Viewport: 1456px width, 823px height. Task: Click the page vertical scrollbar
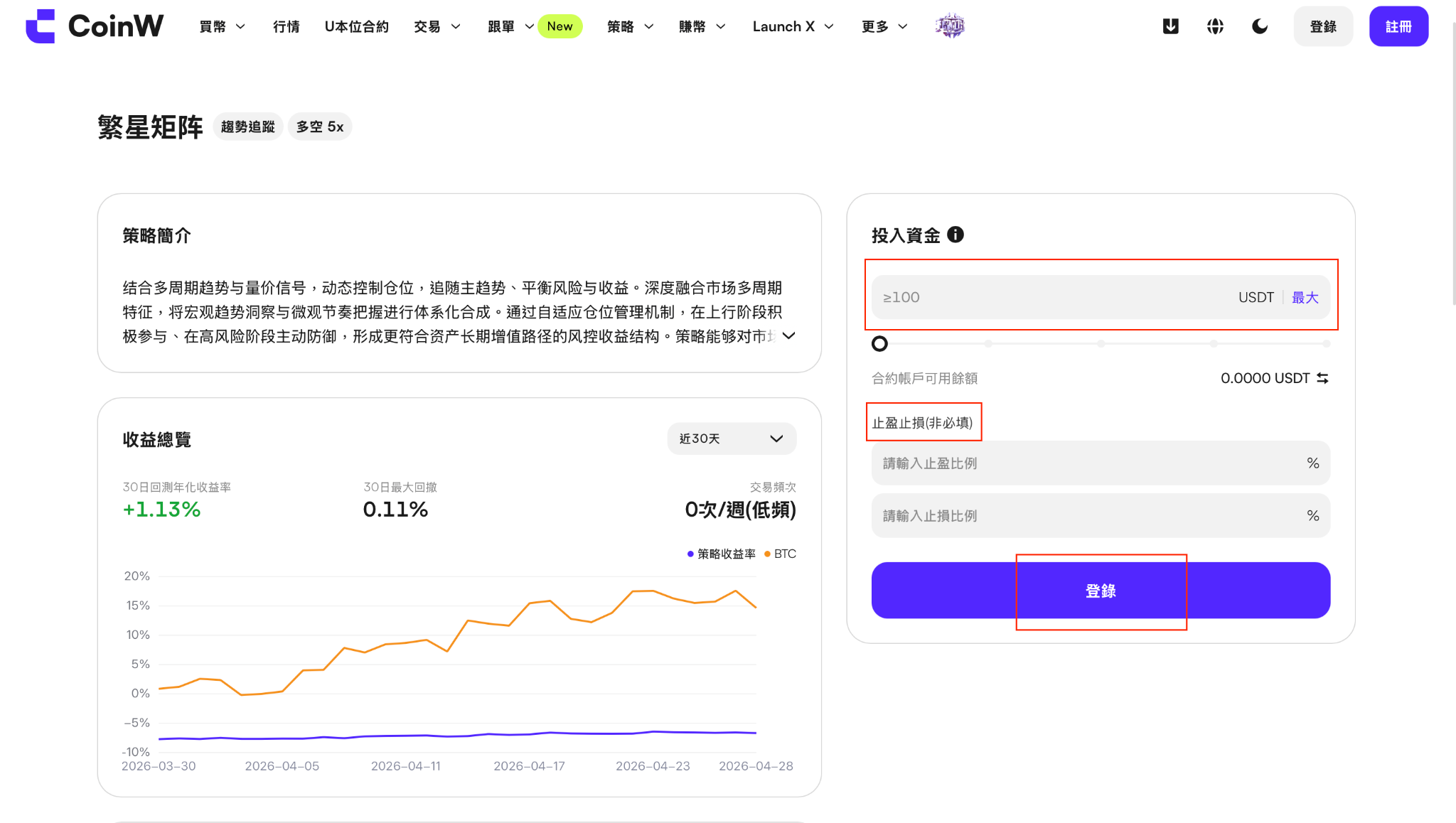pyautogui.click(x=1452, y=163)
